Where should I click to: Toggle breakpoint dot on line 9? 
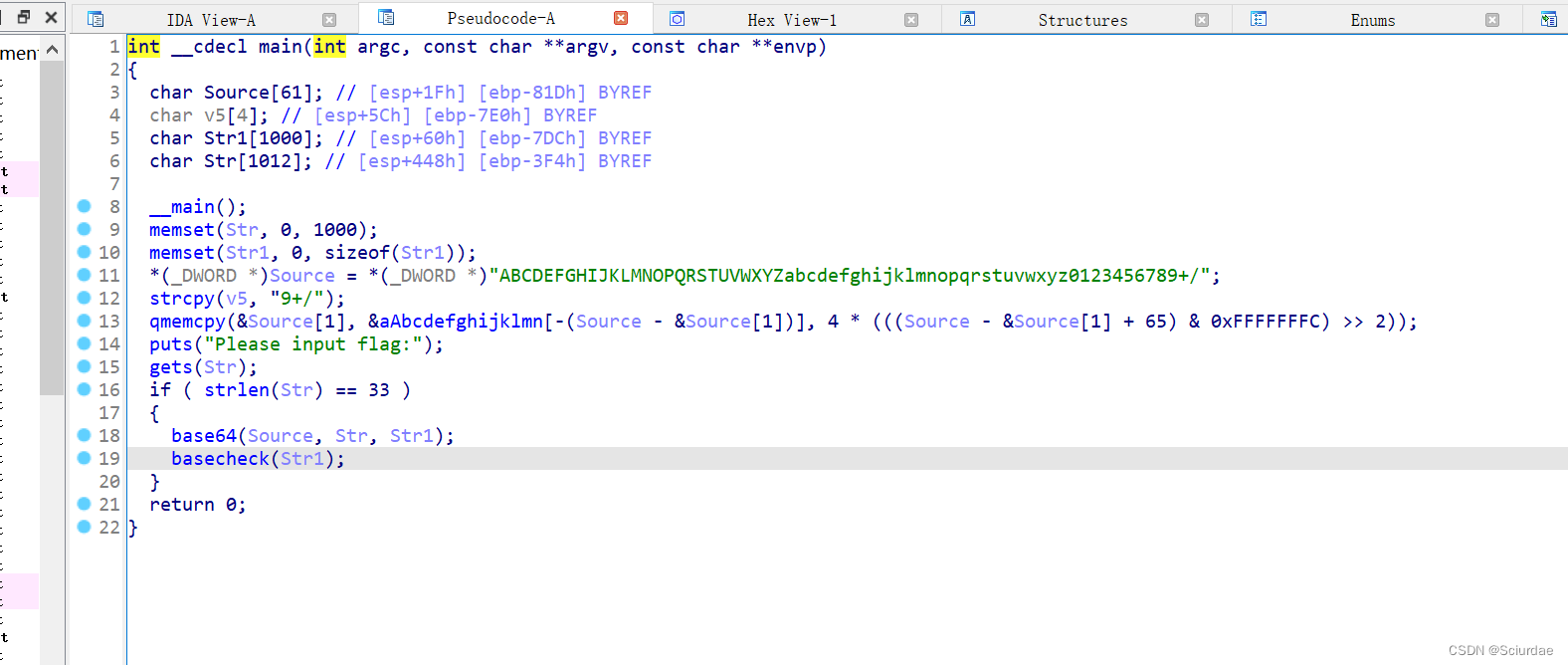tap(85, 229)
